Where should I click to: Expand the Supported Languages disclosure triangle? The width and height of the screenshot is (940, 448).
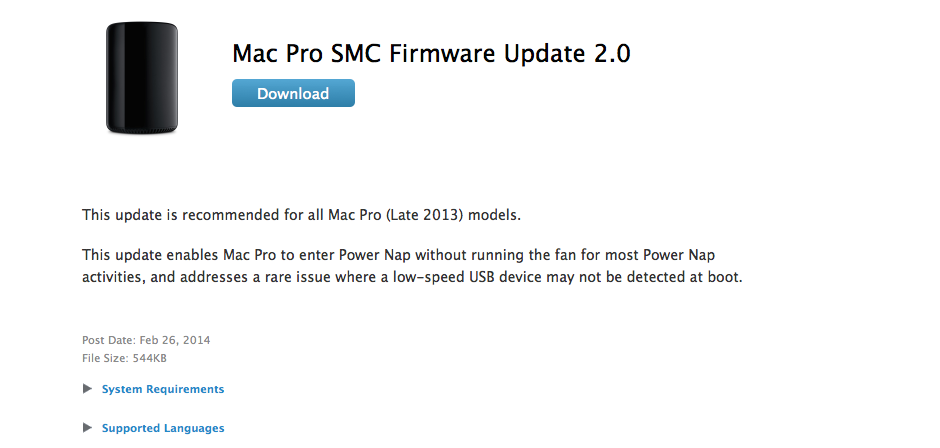(x=88, y=428)
